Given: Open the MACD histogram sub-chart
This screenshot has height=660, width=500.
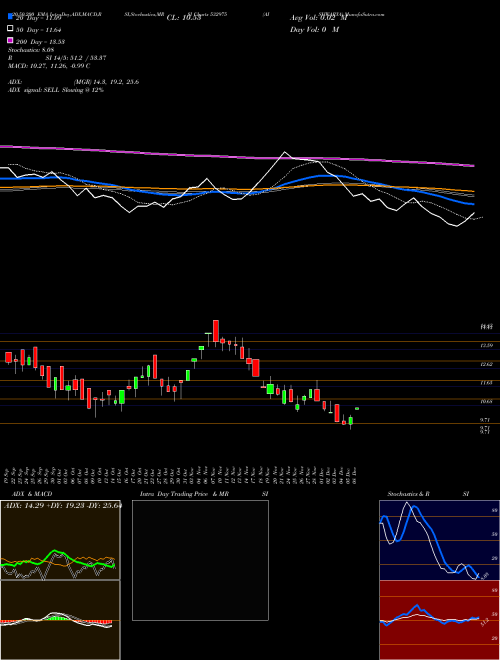Looking at the screenshot, I should coord(60,620).
